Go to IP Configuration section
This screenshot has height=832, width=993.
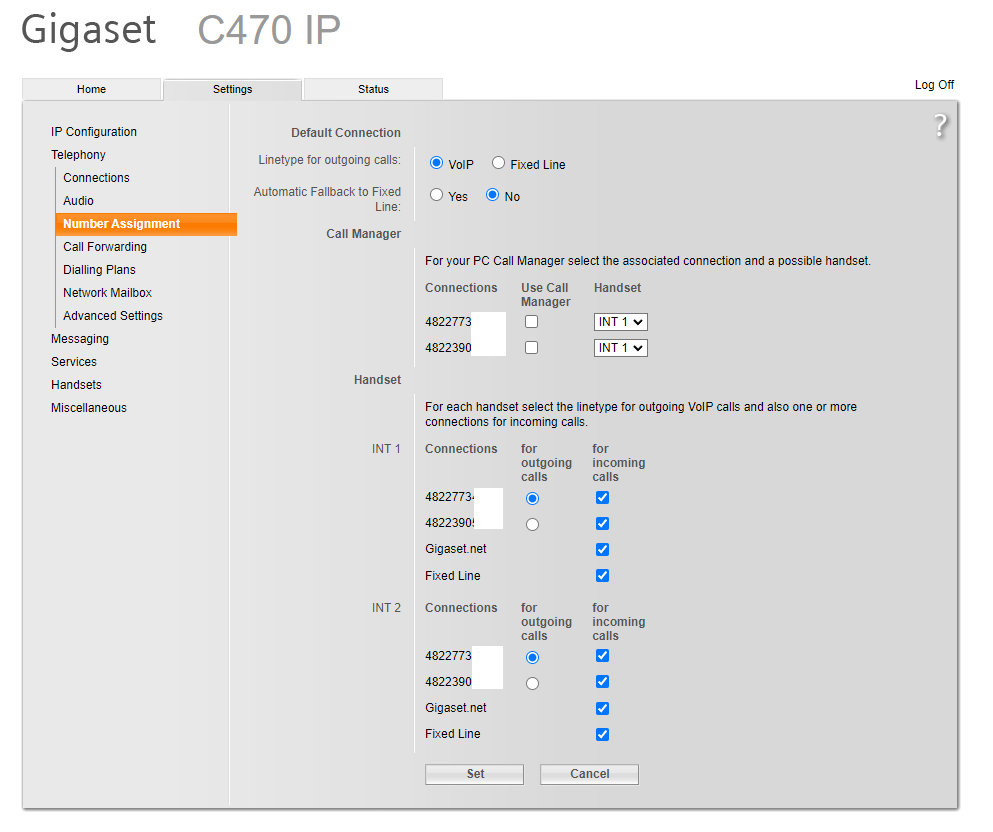click(x=94, y=132)
